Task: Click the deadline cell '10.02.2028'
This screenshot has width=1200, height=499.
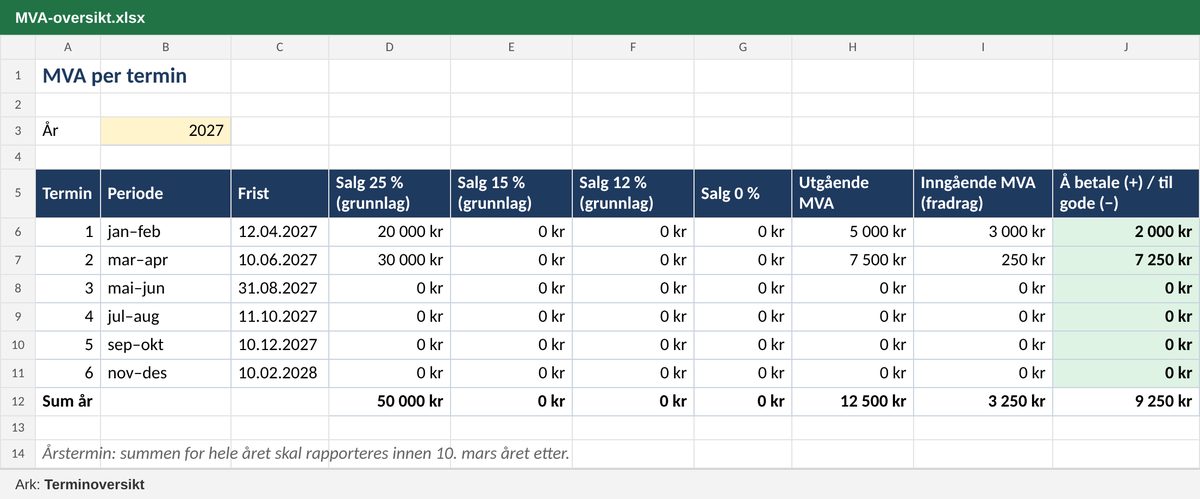Action: (281, 373)
